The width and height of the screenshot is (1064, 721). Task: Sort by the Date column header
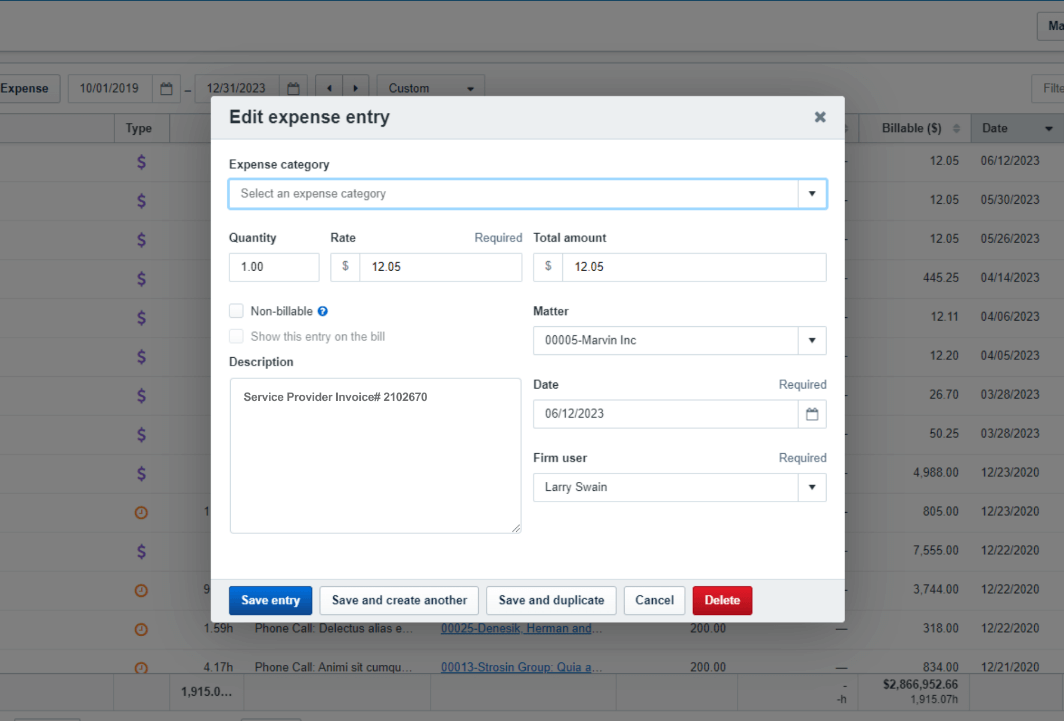point(1017,128)
